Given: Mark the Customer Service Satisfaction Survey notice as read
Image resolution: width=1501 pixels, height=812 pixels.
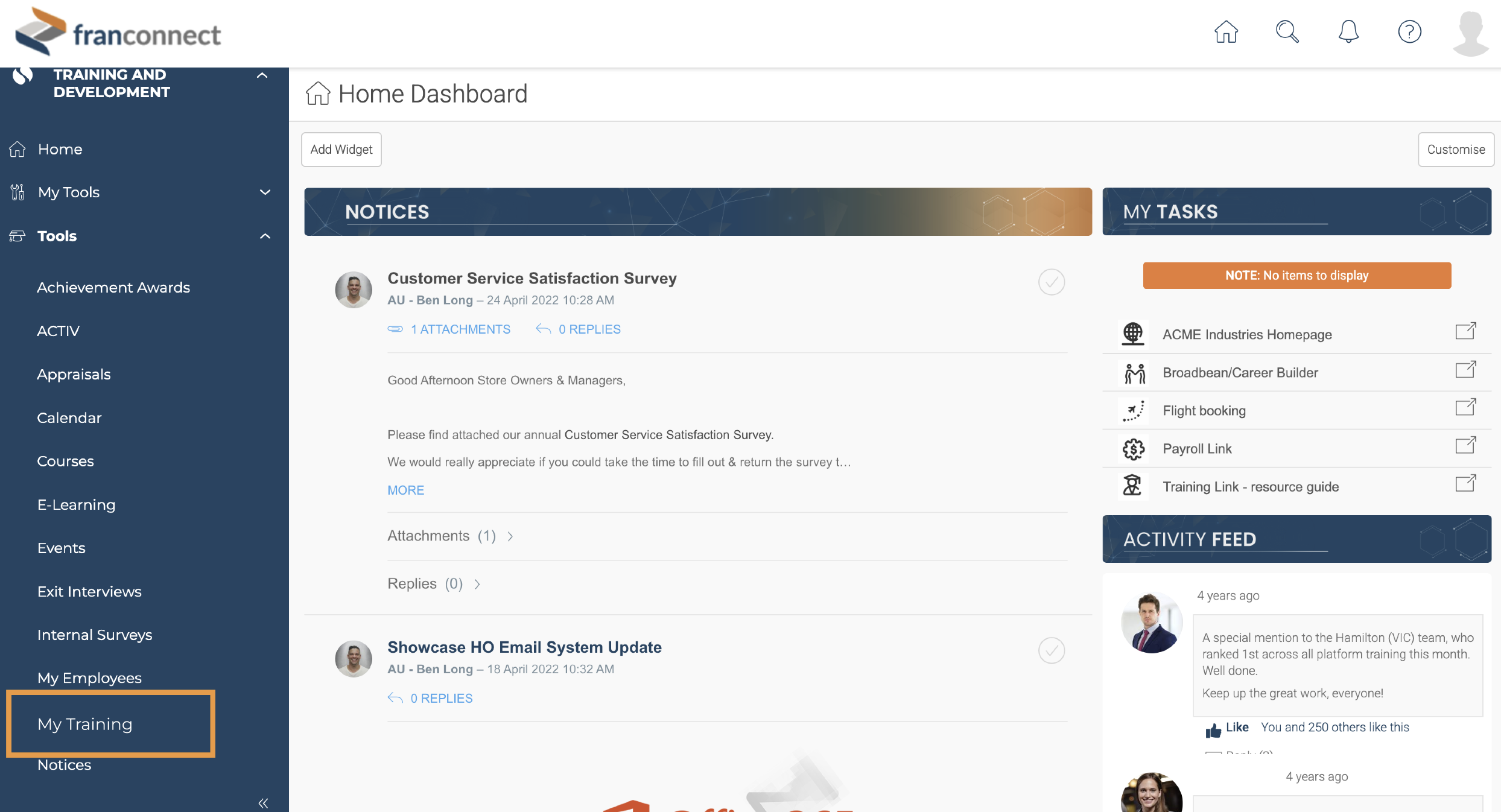Looking at the screenshot, I should pyautogui.click(x=1051, y=282).
